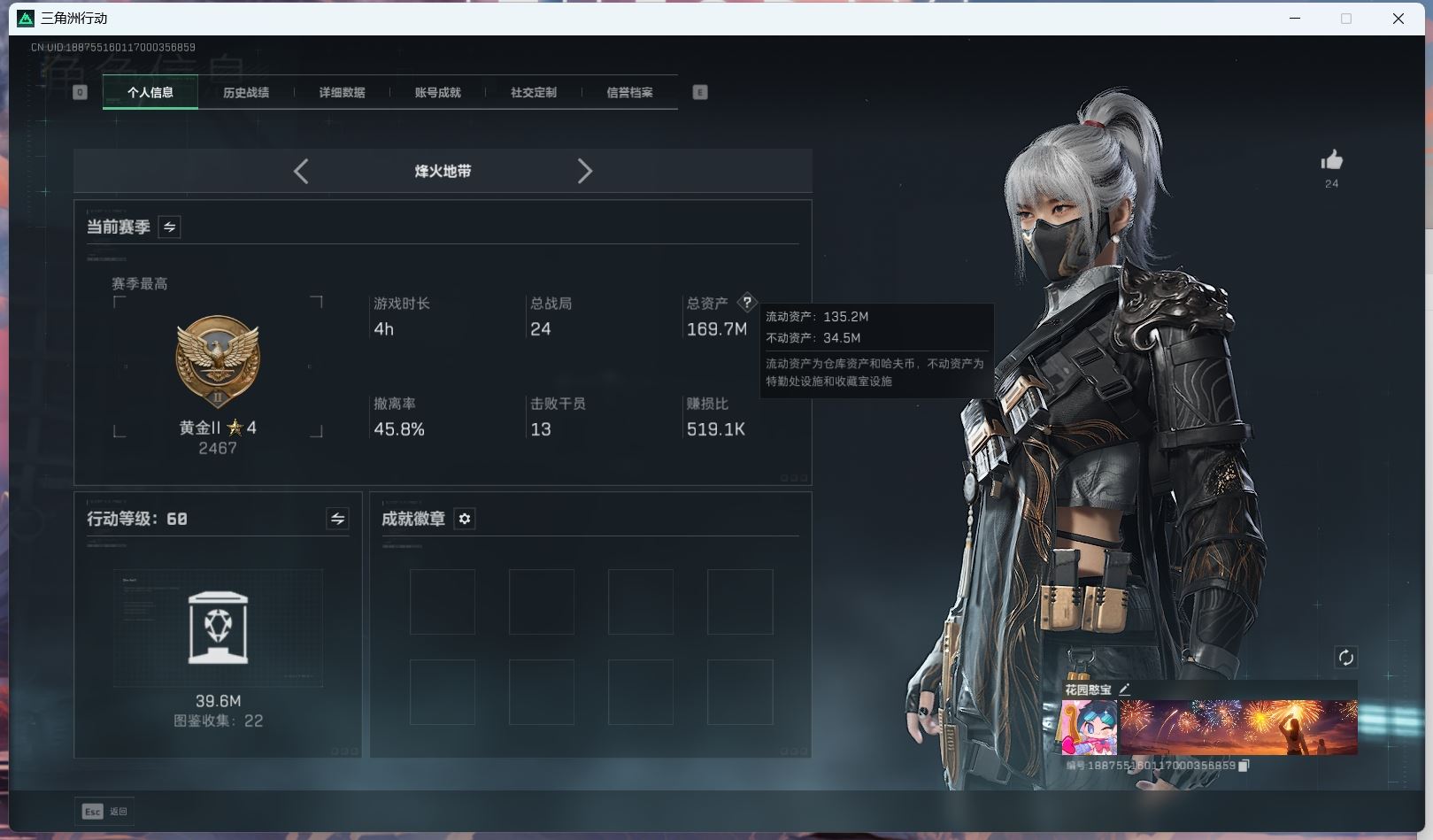This screenshot has width=1433, height=840.
Task: Click the 黄金II rank badge emblem
Action: pos(218,361)
